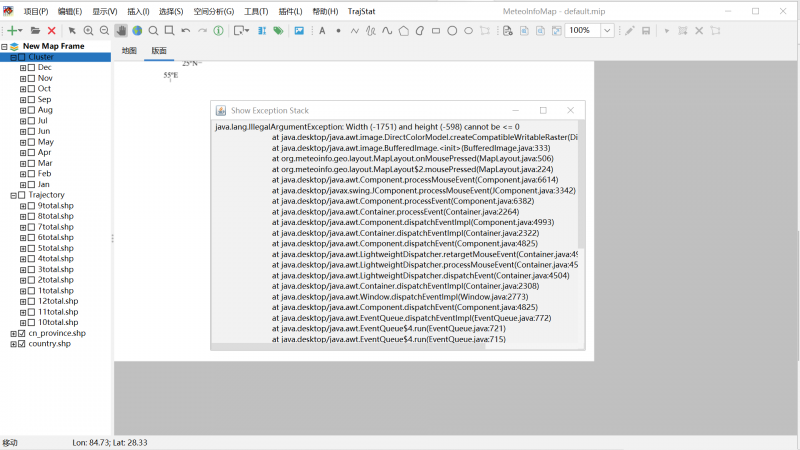Select the Zoom Out magnifier tool
The width and height of the screenshot is (800, 450).
tap(104, 31)
